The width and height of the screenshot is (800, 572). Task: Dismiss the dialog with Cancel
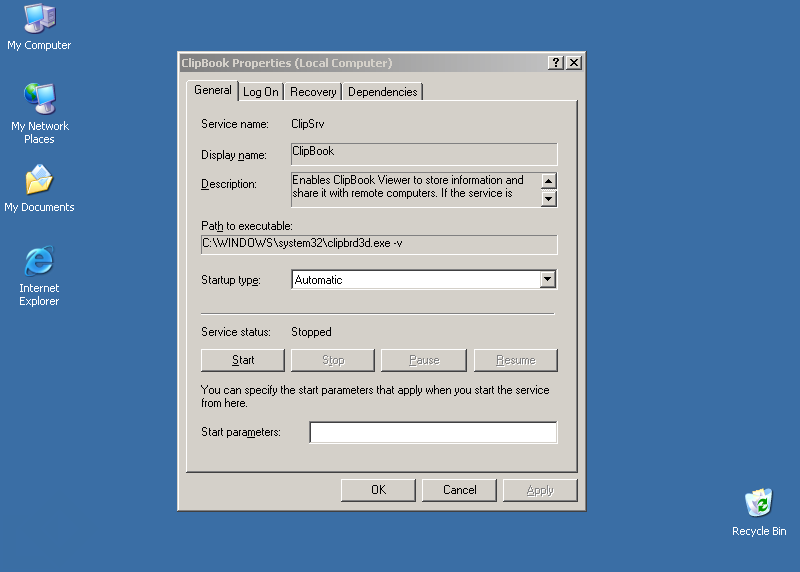pos(459,490)
